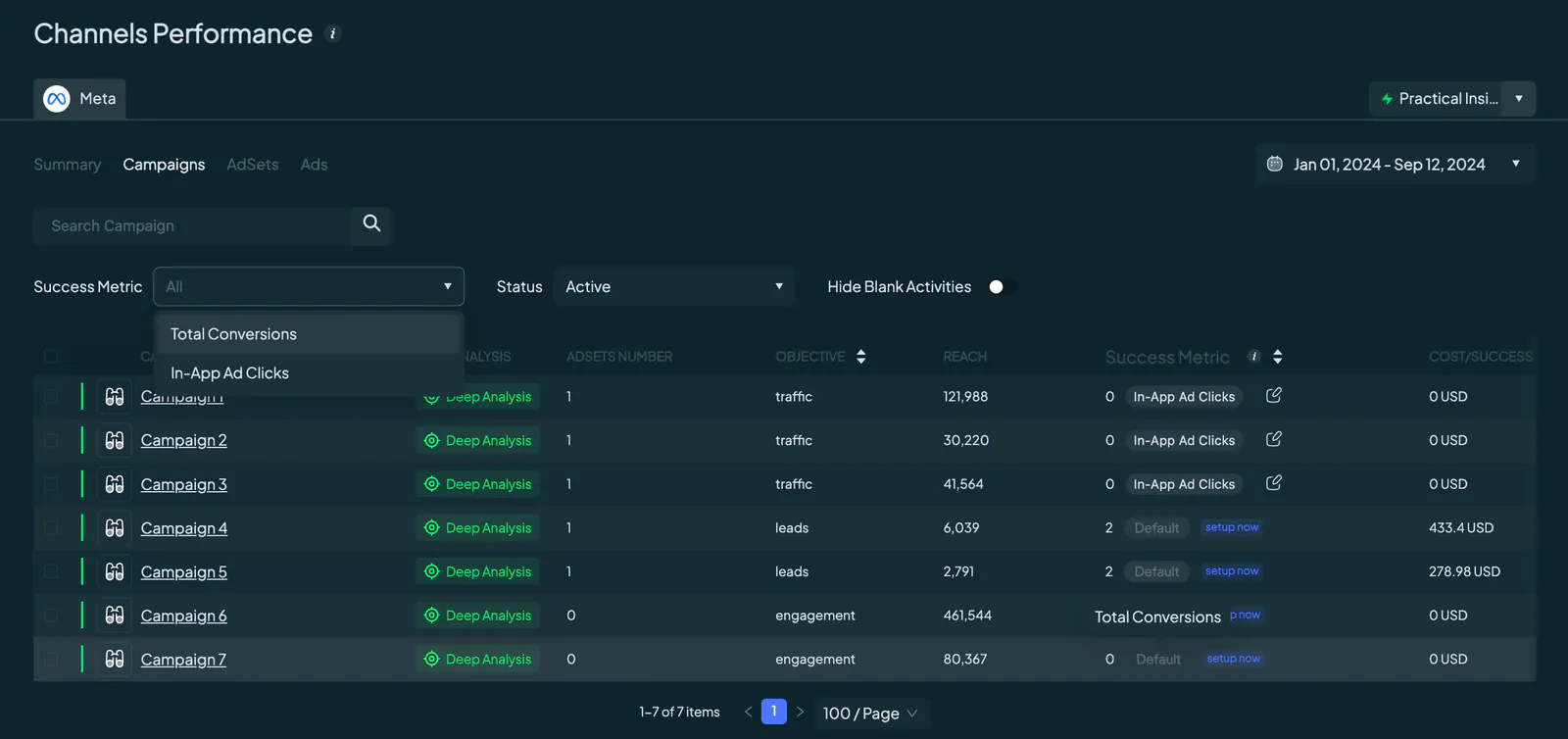The width and height of the screenshot is (1568, 739).
Task: Toggle Hide Blank Activities switch
Action: pyautogui.click(x=1001, y=287)
